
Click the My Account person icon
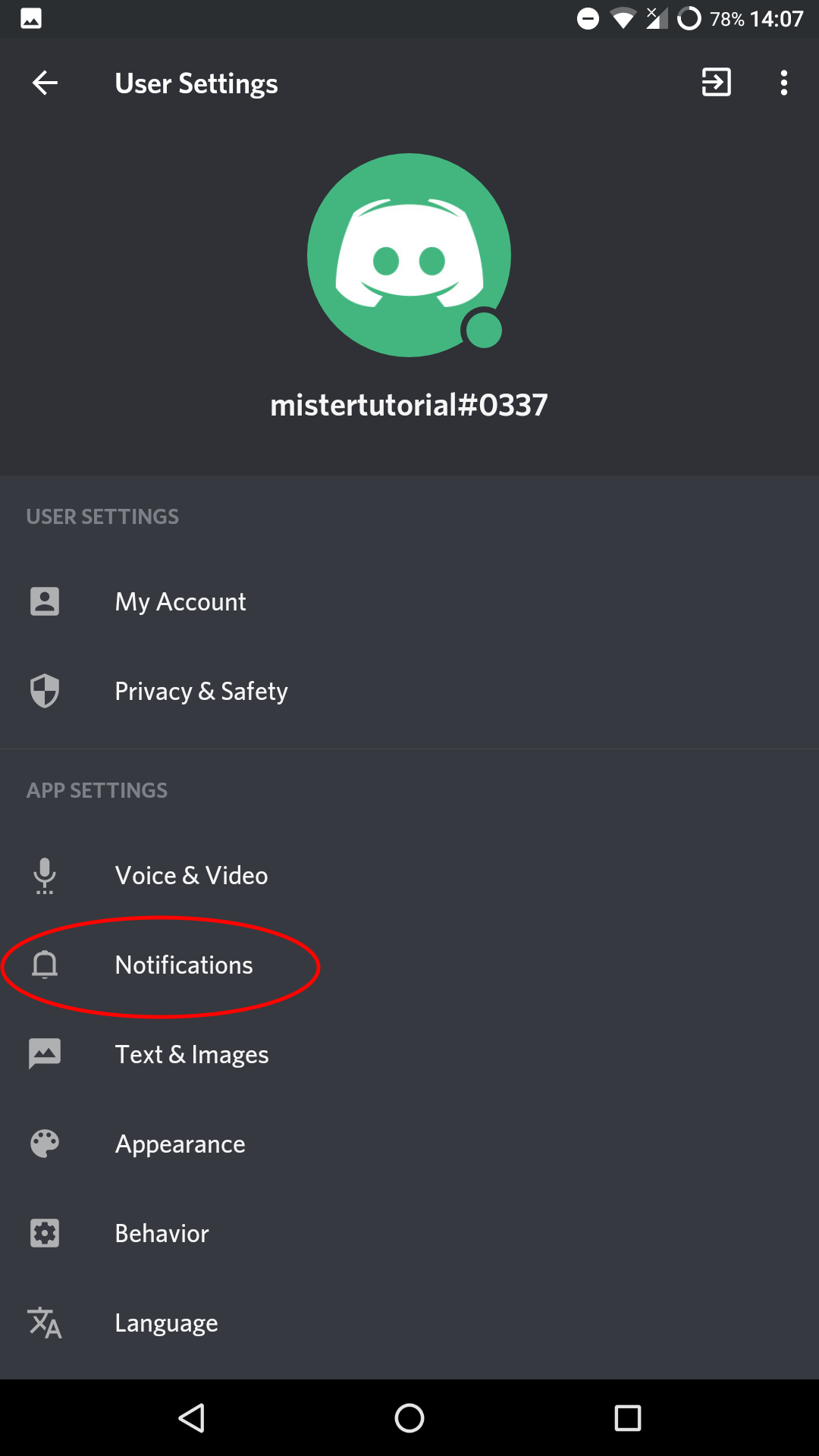pyautogui.click(x=45, y=601)
